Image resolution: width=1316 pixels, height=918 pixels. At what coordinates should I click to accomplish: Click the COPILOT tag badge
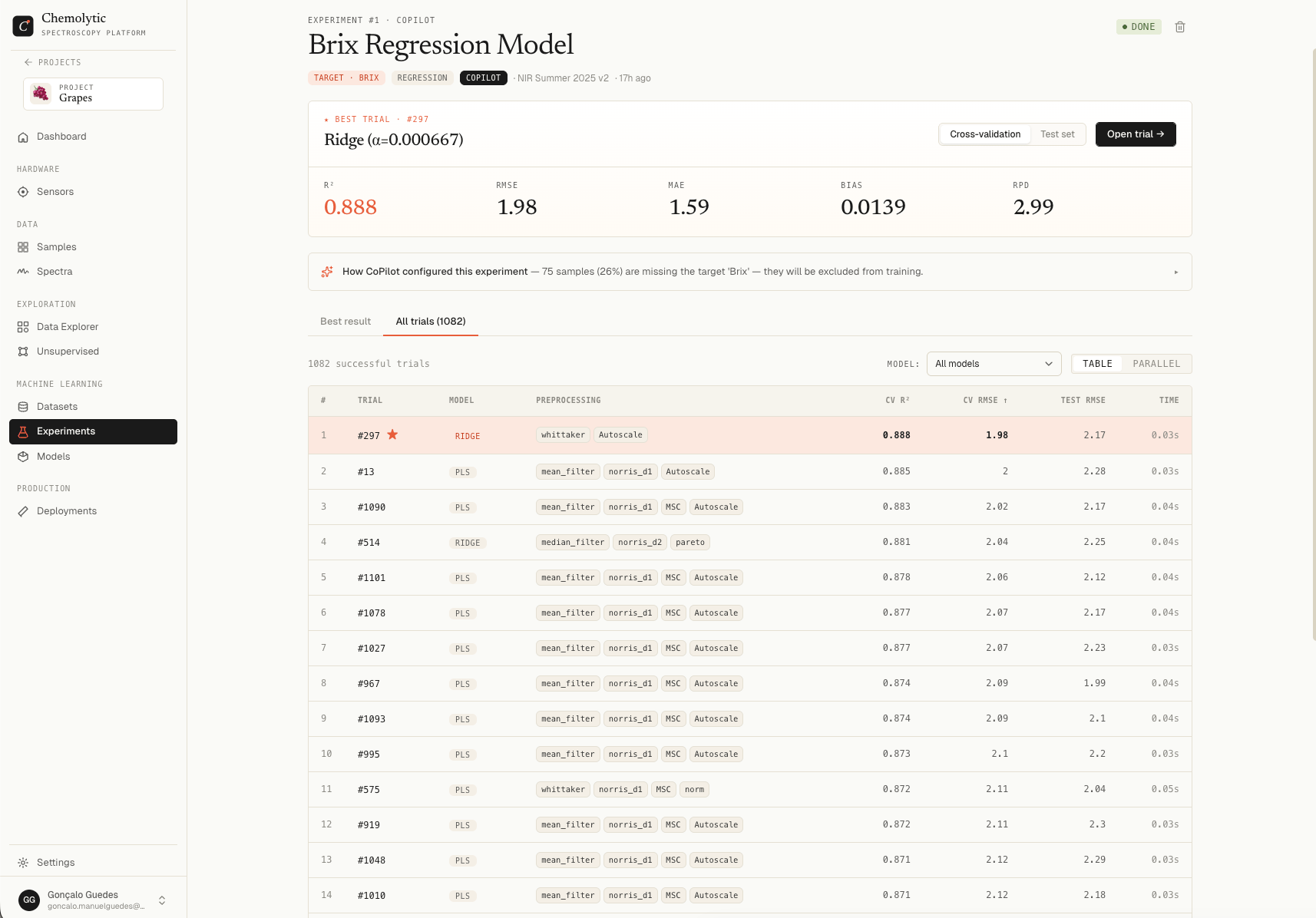pyautogui.click(x=484, y=78)
